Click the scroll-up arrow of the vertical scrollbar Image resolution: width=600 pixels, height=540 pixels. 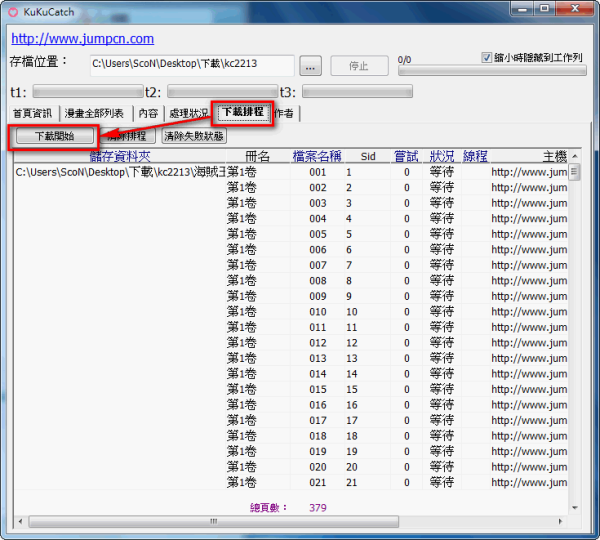click(575, 170)
